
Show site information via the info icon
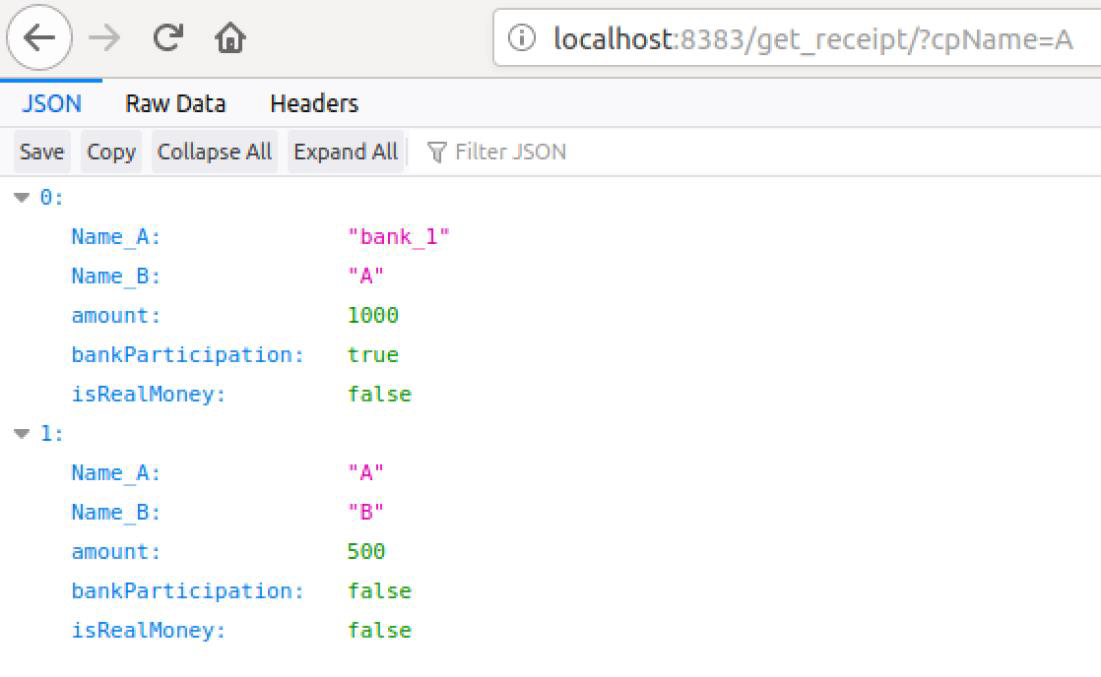tap(521, 38)
